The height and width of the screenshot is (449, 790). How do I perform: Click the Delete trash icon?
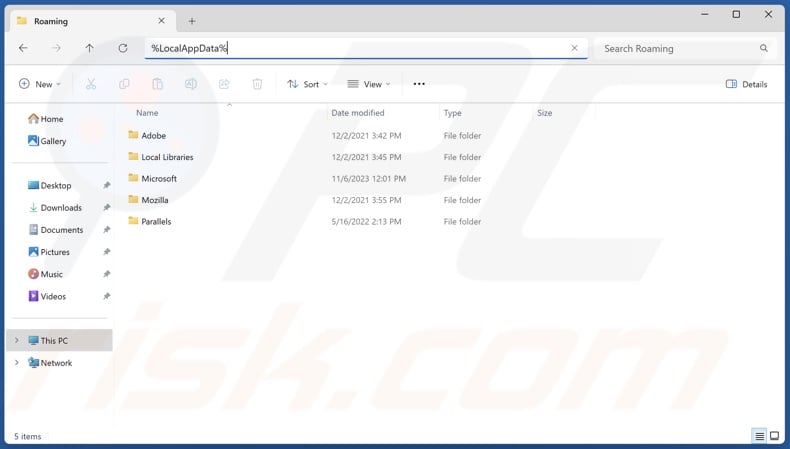257,84
